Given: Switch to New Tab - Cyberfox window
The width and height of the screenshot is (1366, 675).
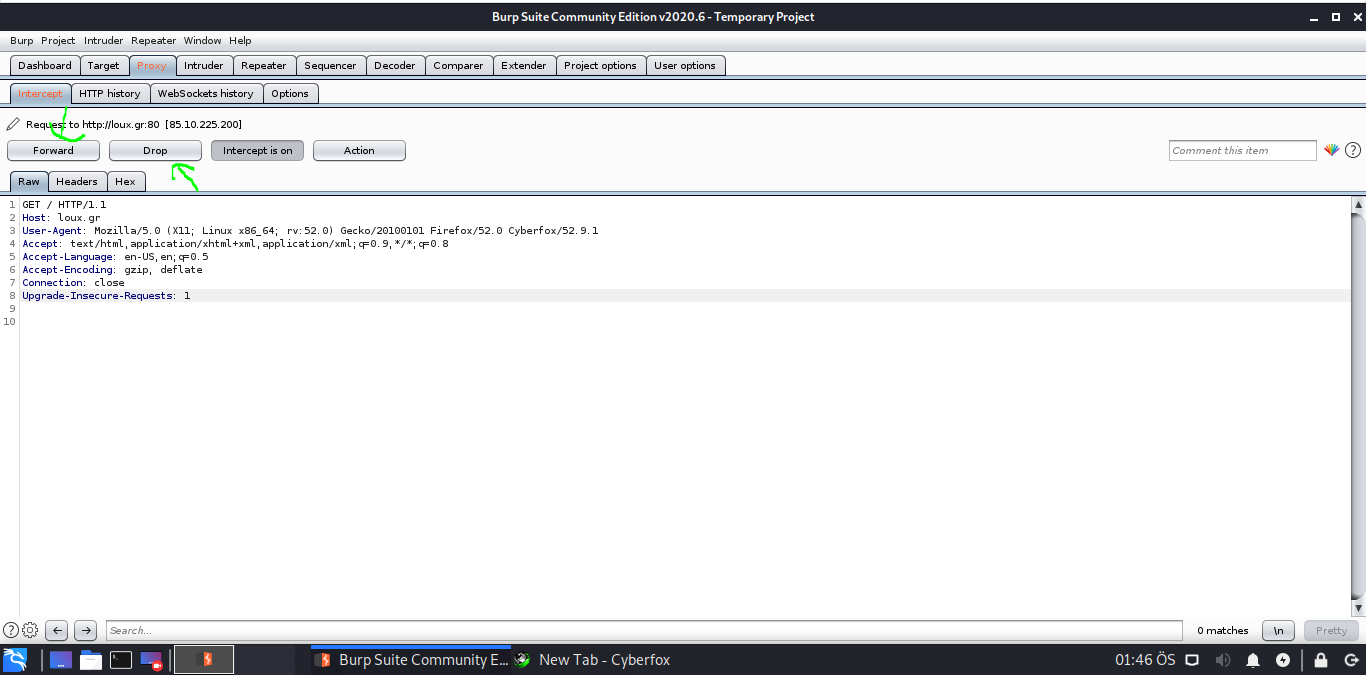Looking at the screenshot, I should pos(592,660).
